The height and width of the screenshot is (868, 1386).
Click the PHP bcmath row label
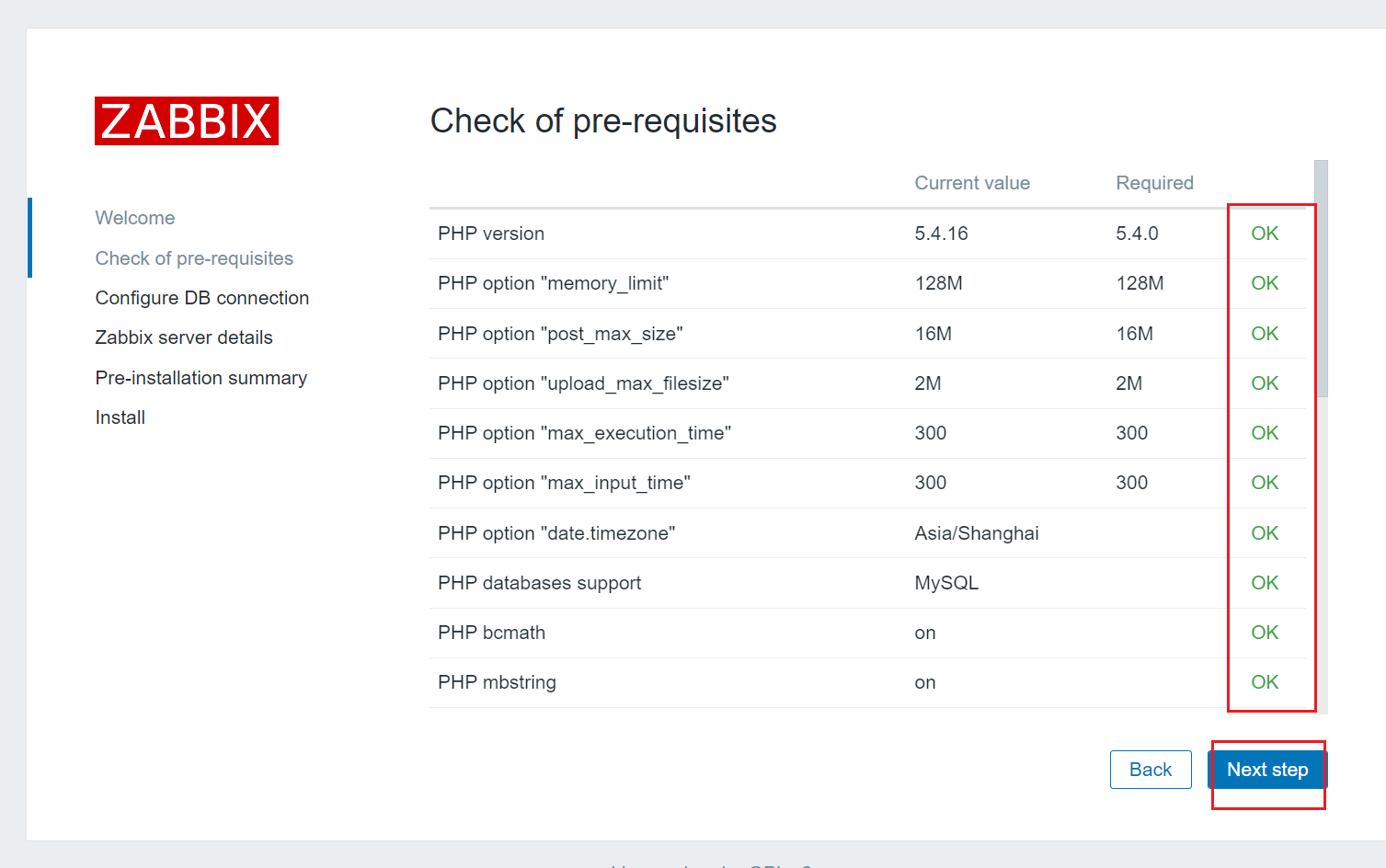[491, 633]
